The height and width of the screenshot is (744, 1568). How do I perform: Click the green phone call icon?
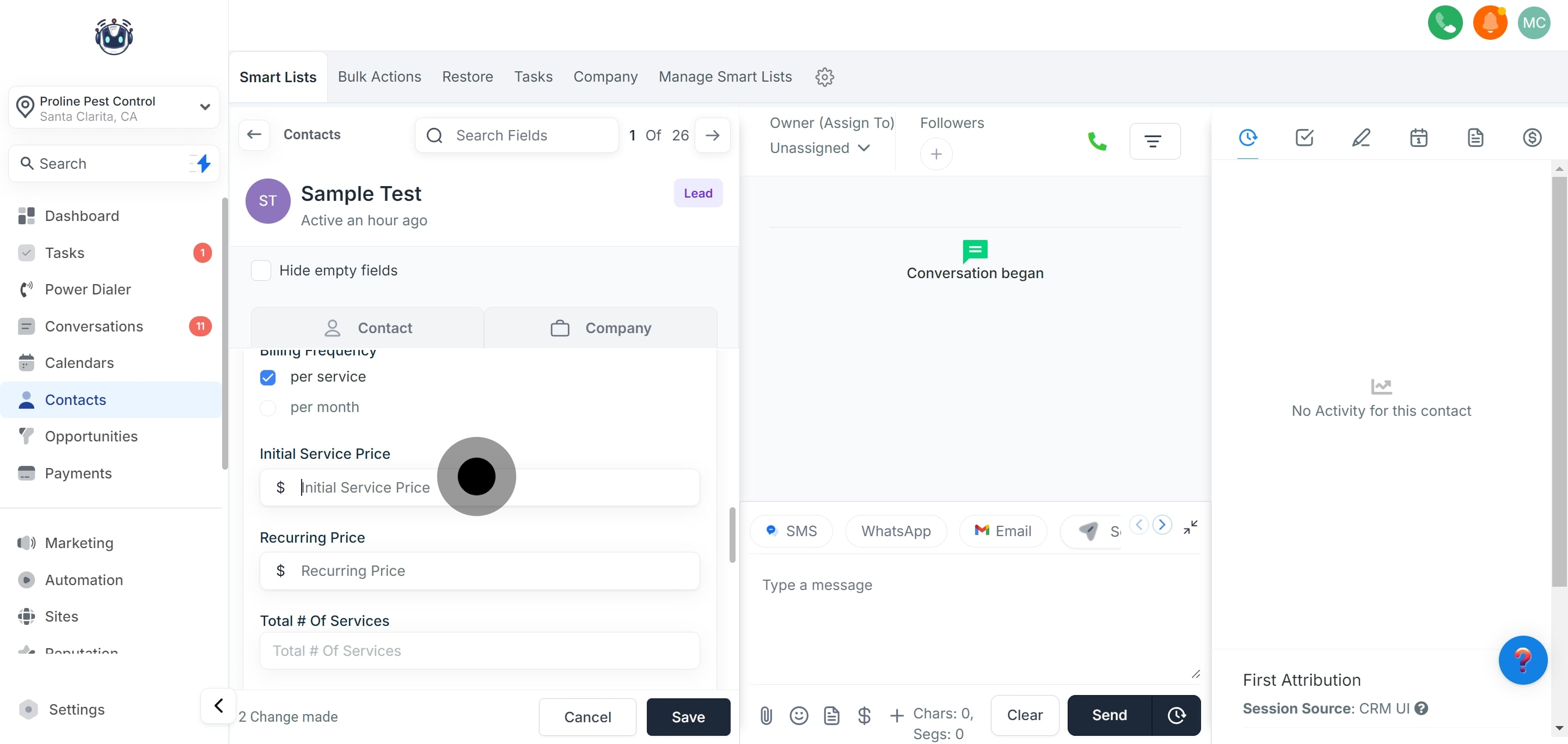[1097, 141]
